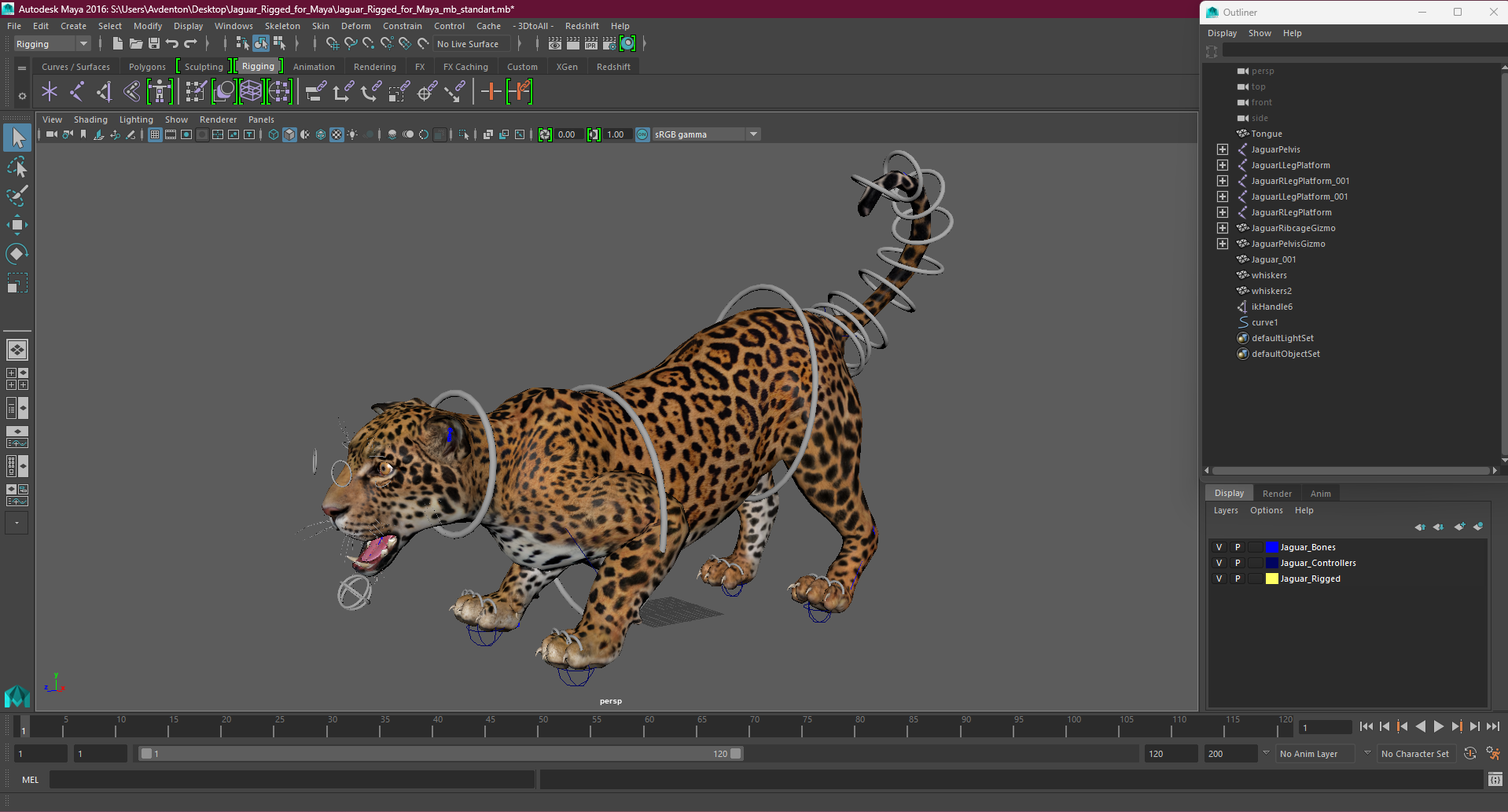Open a scene with folder icon
Screen dimensions: 1508x812
pos(135,44)
